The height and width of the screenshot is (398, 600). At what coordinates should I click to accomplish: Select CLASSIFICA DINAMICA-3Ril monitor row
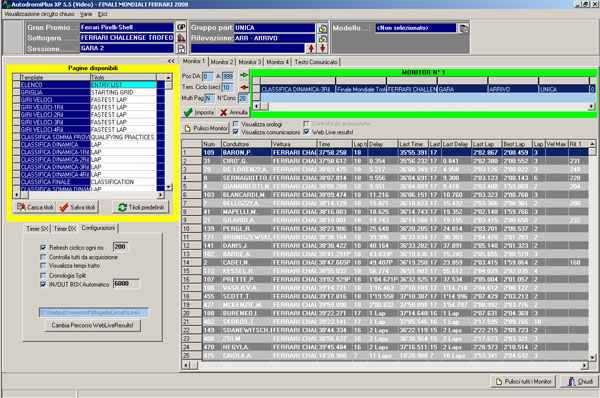[x=424, y=89]
